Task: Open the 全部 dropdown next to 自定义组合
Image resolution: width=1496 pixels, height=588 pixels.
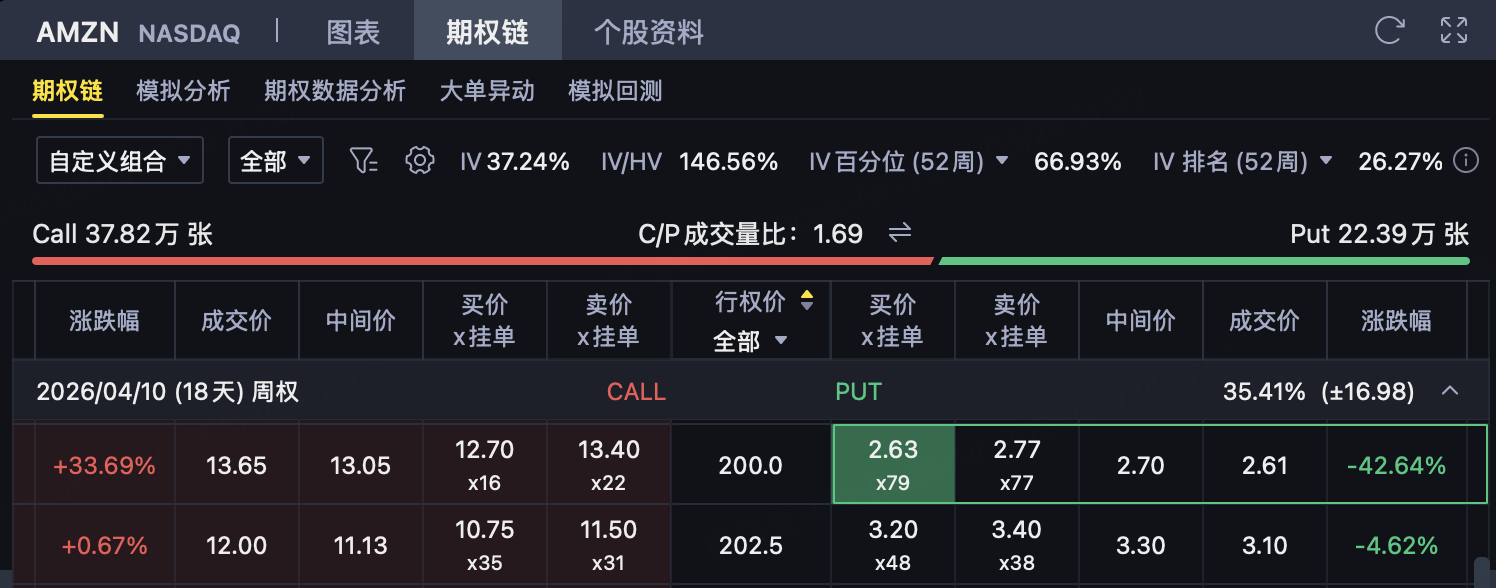Action: tap(275, 161)
